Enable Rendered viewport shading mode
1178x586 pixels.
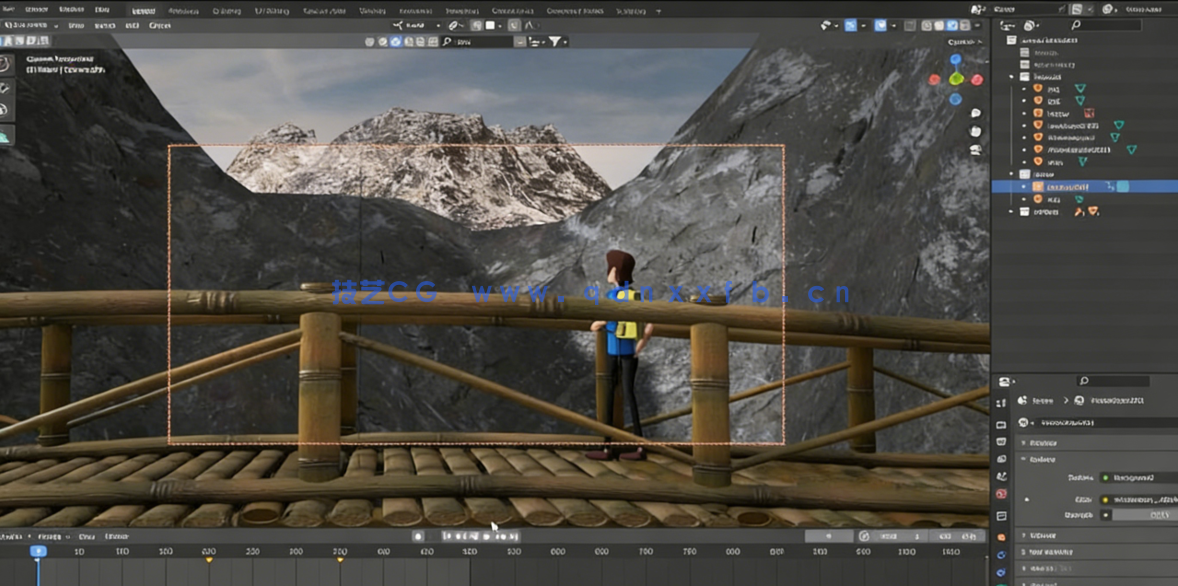tap(963, 27)
